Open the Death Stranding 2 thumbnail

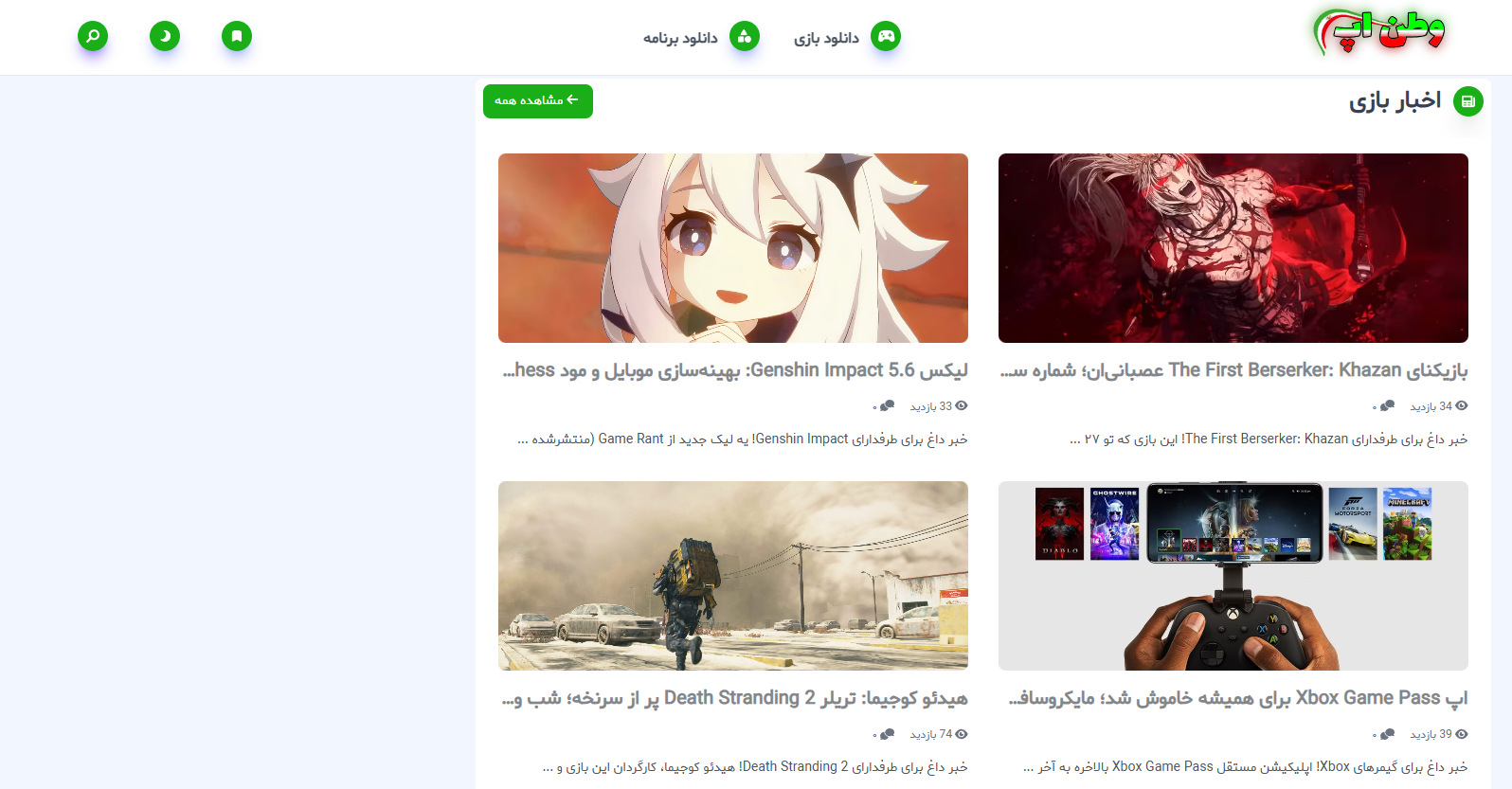[733, 576]
